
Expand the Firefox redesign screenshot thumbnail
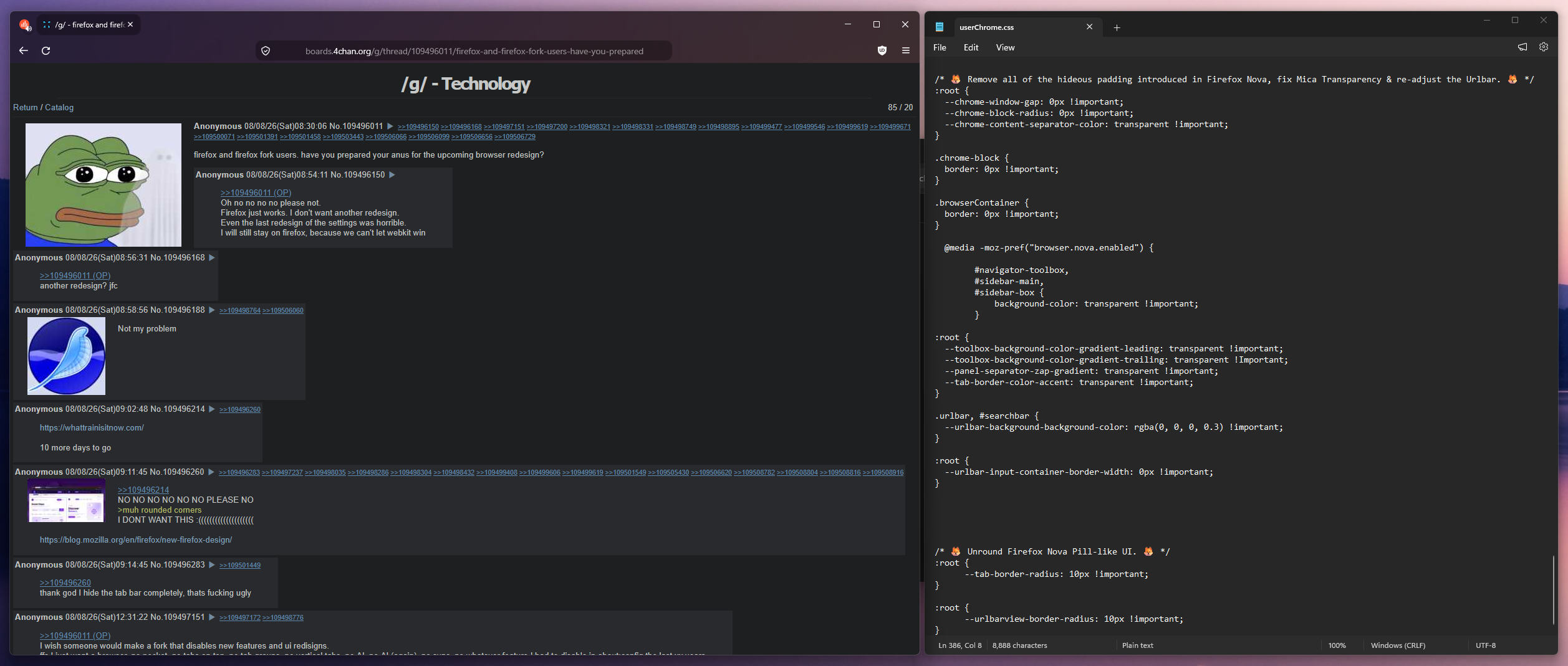click(66, 500)
